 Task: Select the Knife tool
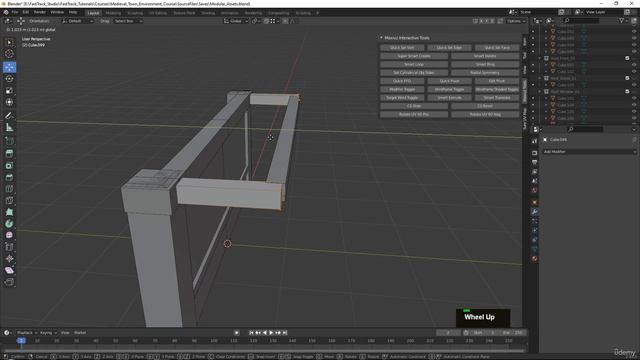pyautogui.click(x=9, y=200)
